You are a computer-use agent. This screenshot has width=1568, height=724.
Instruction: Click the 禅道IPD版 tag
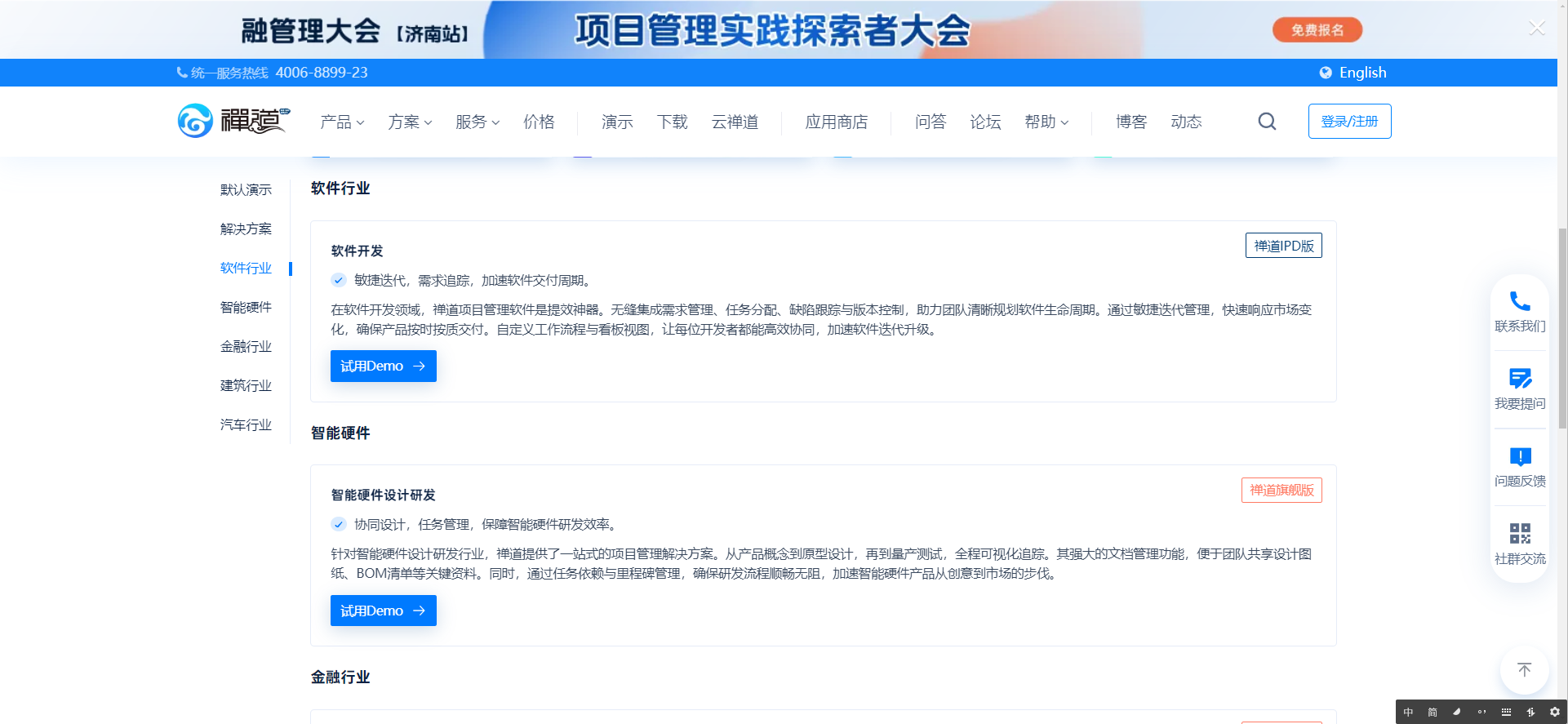coord(1284,246)
